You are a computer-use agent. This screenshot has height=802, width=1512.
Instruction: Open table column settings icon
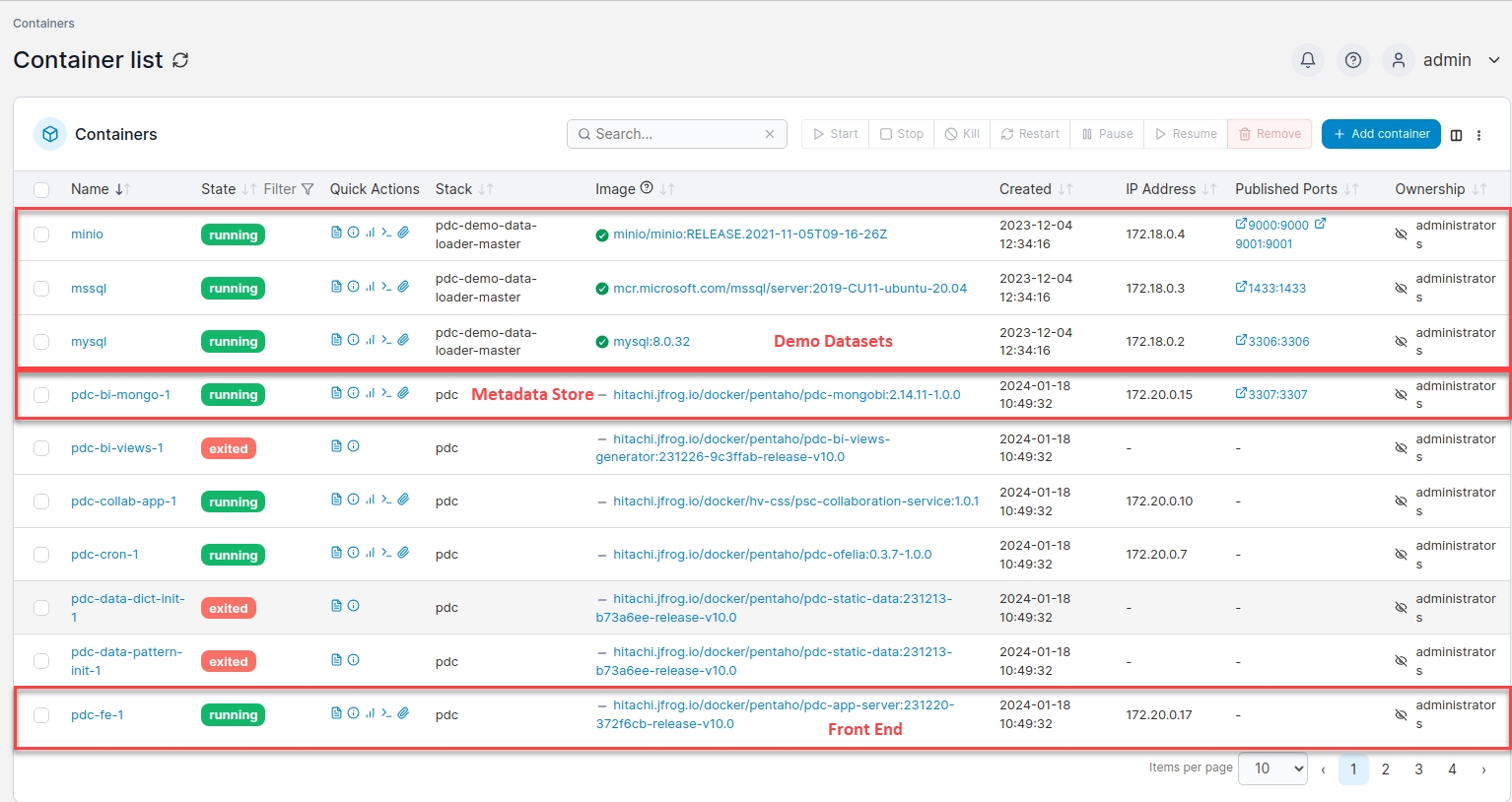coord(1456,135)
